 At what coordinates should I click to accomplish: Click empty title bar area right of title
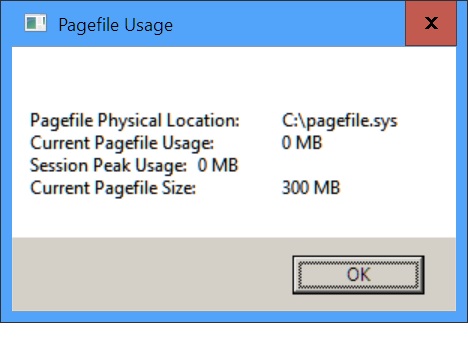tap(287, 24)
